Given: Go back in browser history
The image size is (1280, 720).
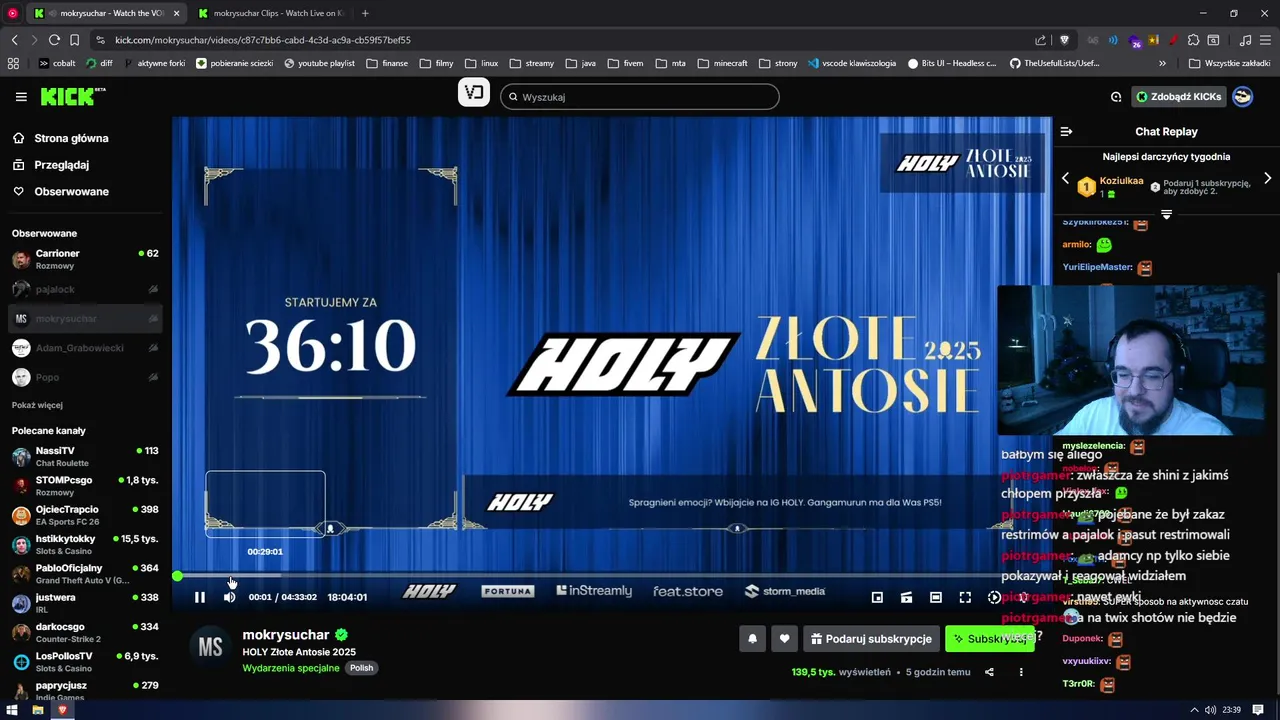Looking at the screenshot, I should tap(14, 40).
